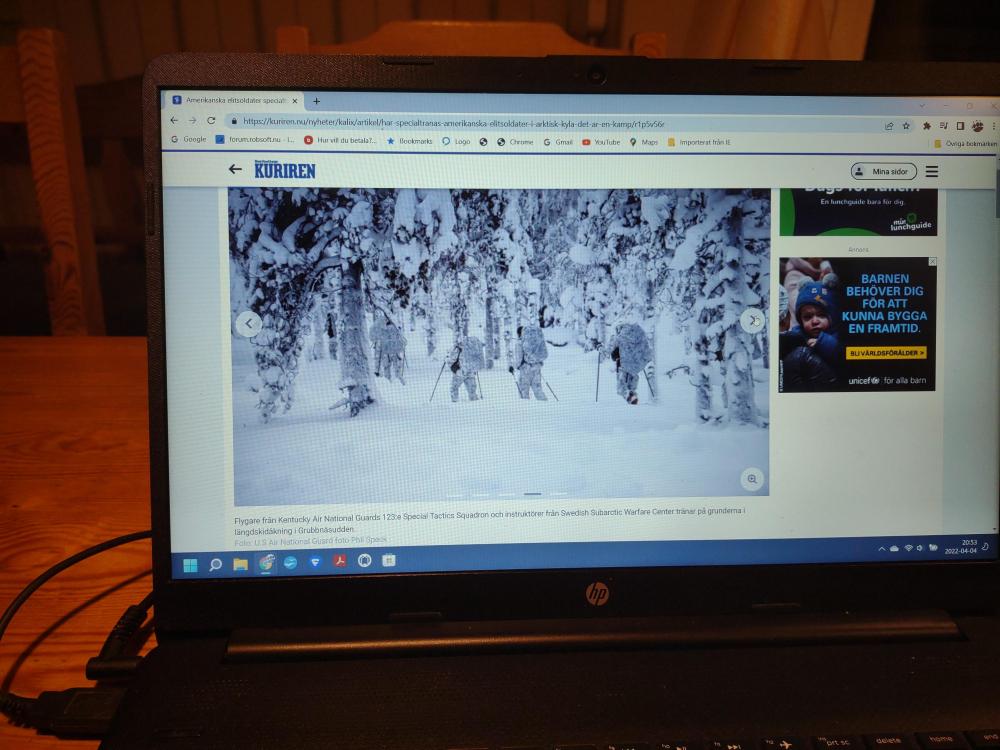Go to previous photo in the carousel

click(x=248, y=323)
